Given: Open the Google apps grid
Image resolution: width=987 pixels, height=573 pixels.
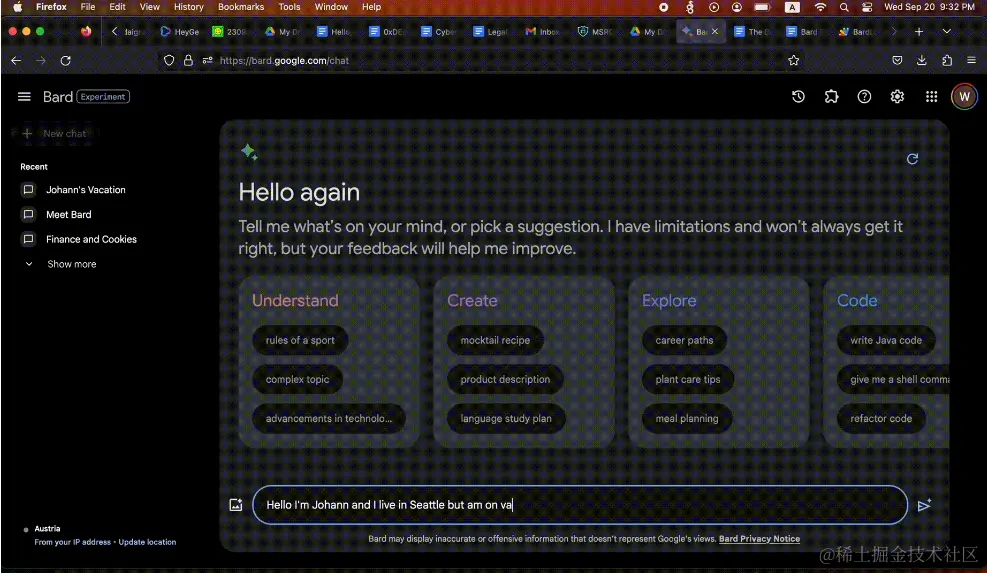Looking at the screenshot, I should tap(932, 96).
